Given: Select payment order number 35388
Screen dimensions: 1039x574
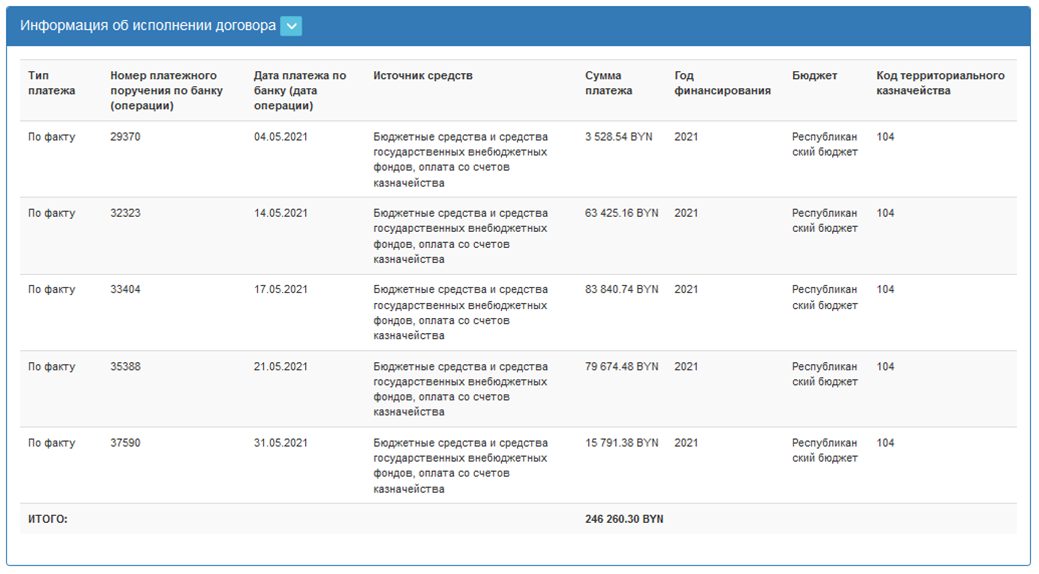Looking at the screenshot, I should [x=125, y=367].
